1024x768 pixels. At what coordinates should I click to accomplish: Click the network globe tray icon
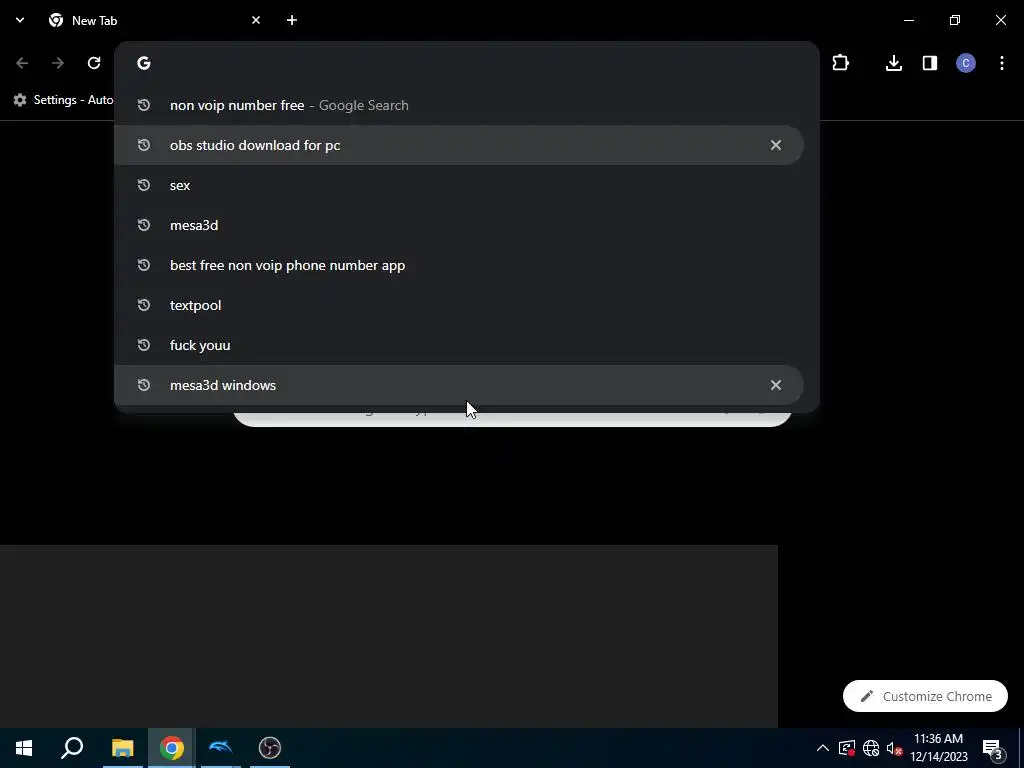871,748
